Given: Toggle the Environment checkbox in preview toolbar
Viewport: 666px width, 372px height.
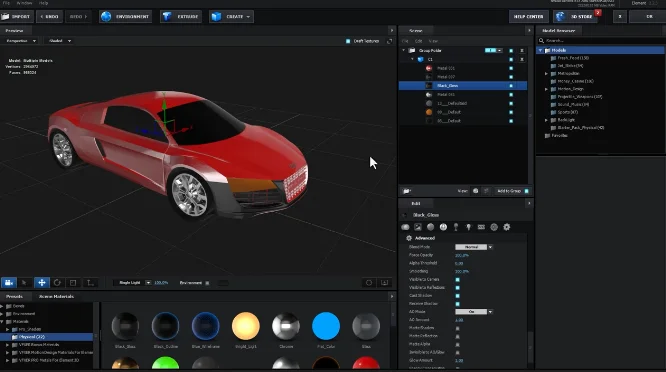Looking at the screenshot, I should 207,283.
